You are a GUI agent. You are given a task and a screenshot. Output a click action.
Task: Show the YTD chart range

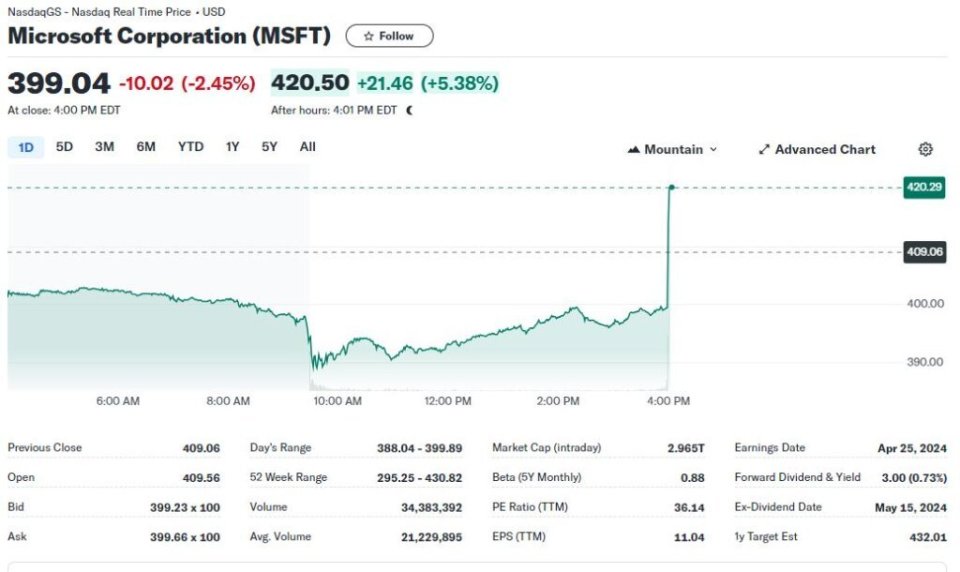(x=190, y=147)
